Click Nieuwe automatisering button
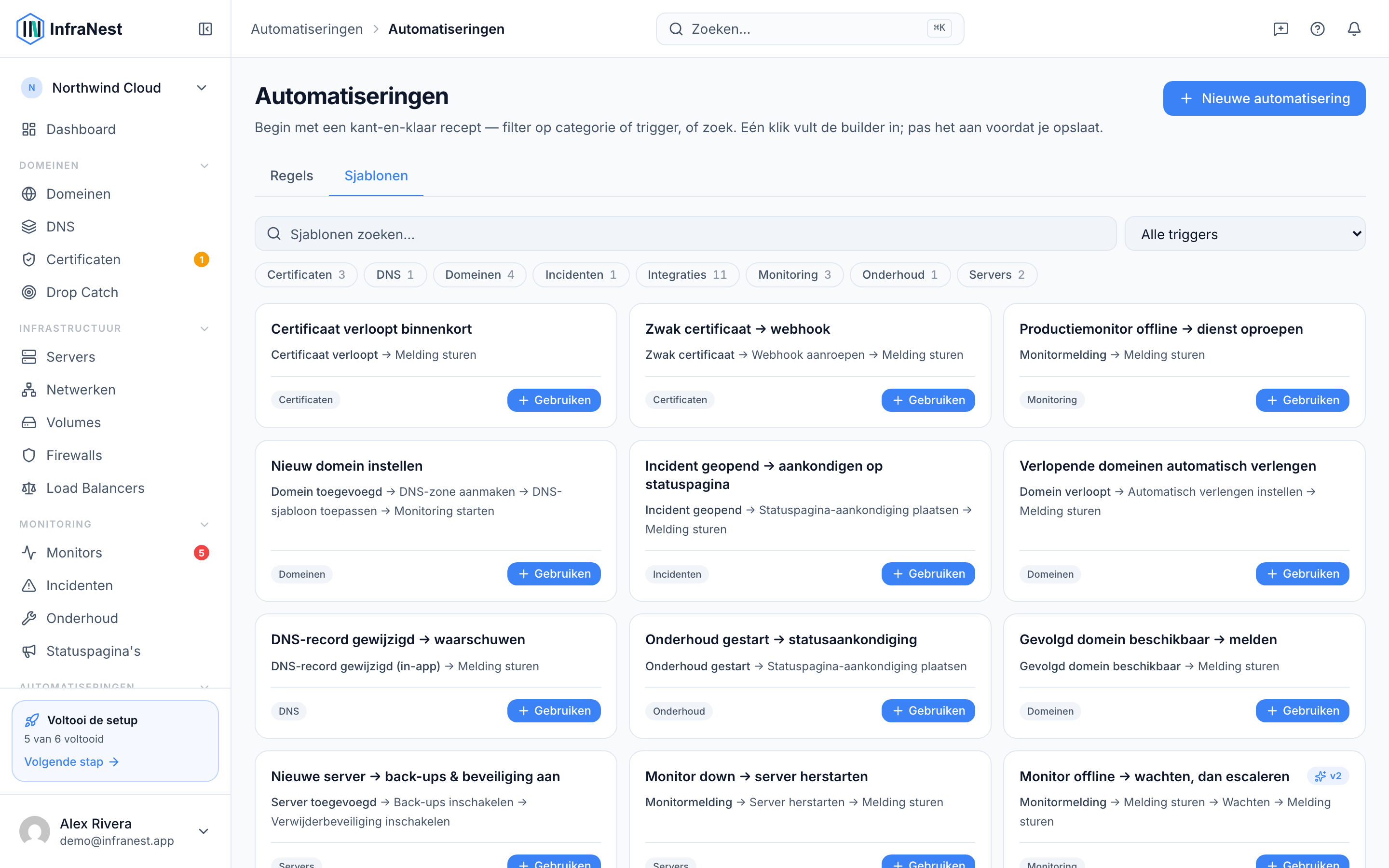Image resolution: width=1389 pixels, height=868 pixels. [1264, 98]
